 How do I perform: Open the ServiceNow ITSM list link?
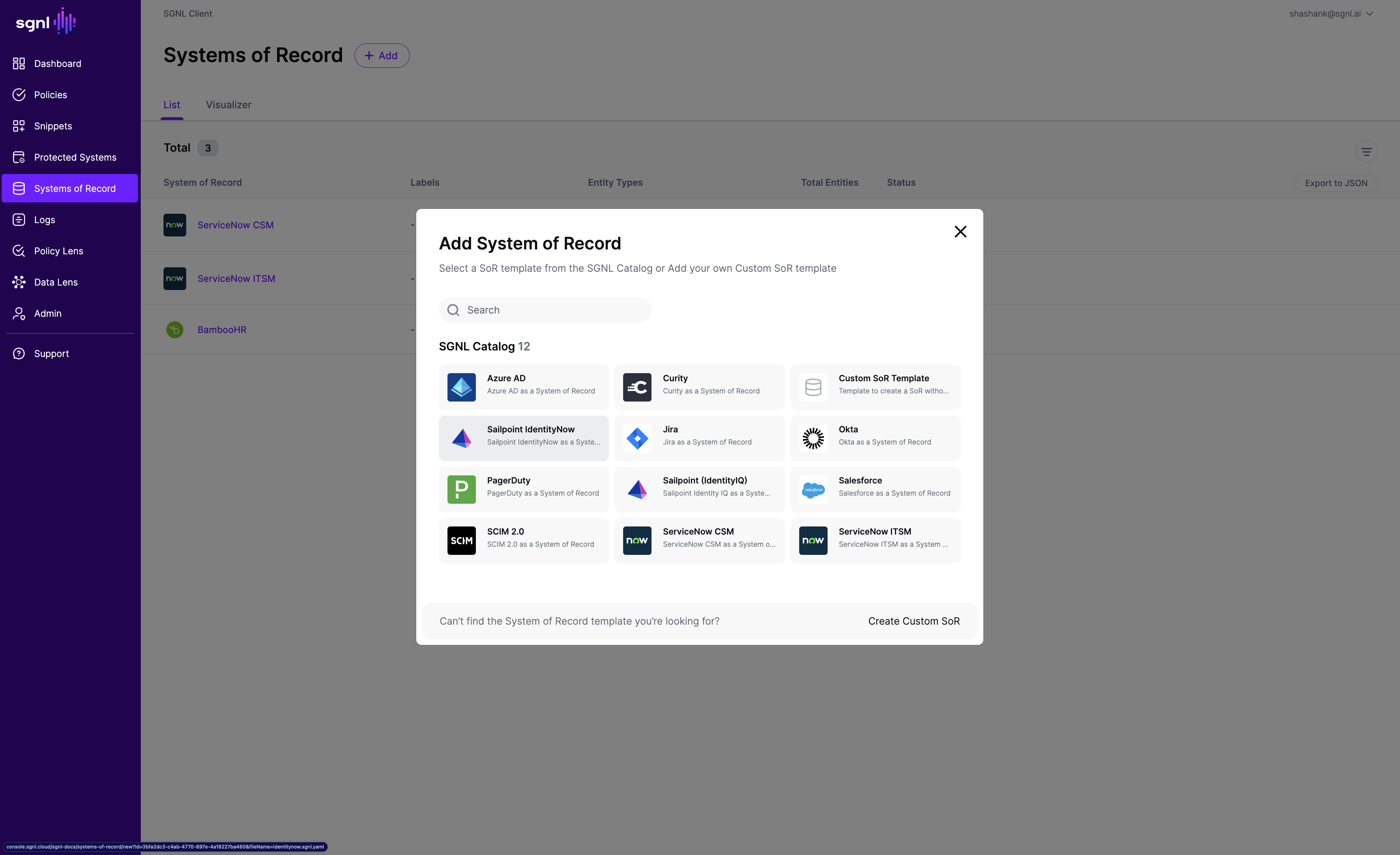coord(237,279)
